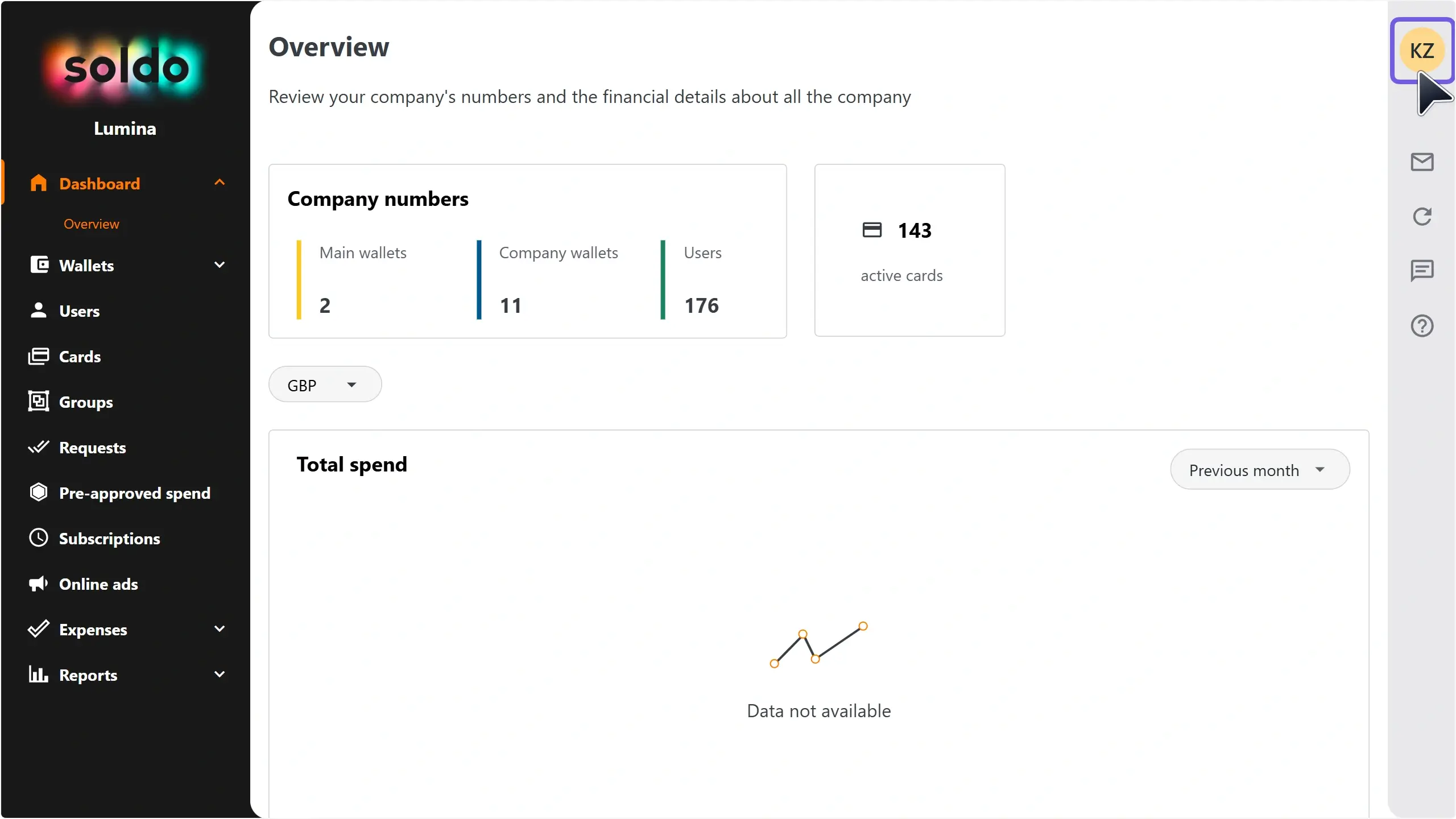Expand the Reports submenu
This screenshot has height=819, width=1456.
click(x=220, y=675)
